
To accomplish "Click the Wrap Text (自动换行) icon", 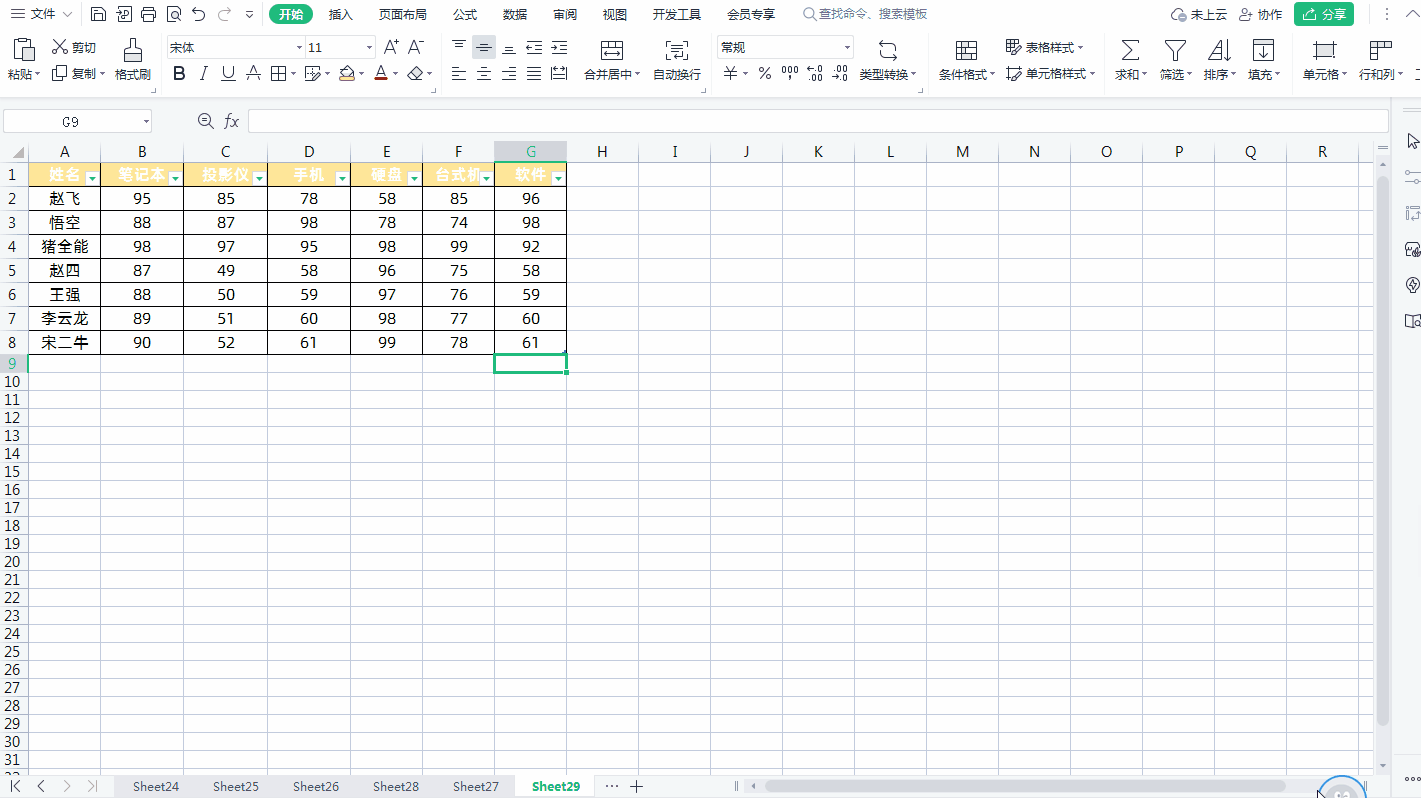I will pyautogui.click(x=677, y=51).
